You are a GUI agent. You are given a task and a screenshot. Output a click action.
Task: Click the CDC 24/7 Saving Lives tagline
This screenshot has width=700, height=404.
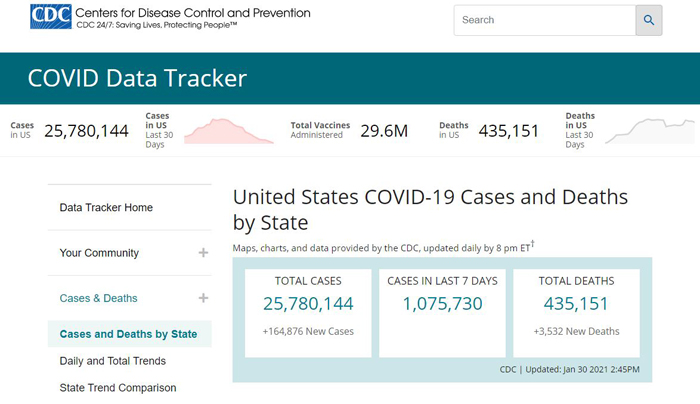pos(157,25)
